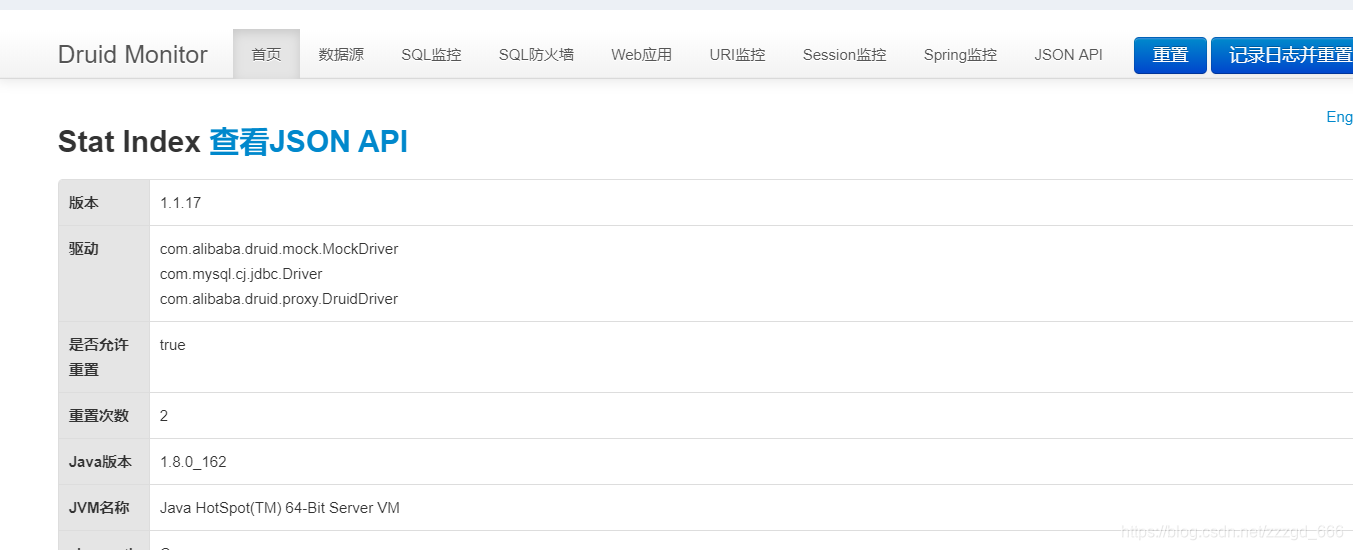Screen dimensions: 1353x550
Task: Select com.alibaba.druid.mock.MockDriver text
Action: (x=279, y=248)
